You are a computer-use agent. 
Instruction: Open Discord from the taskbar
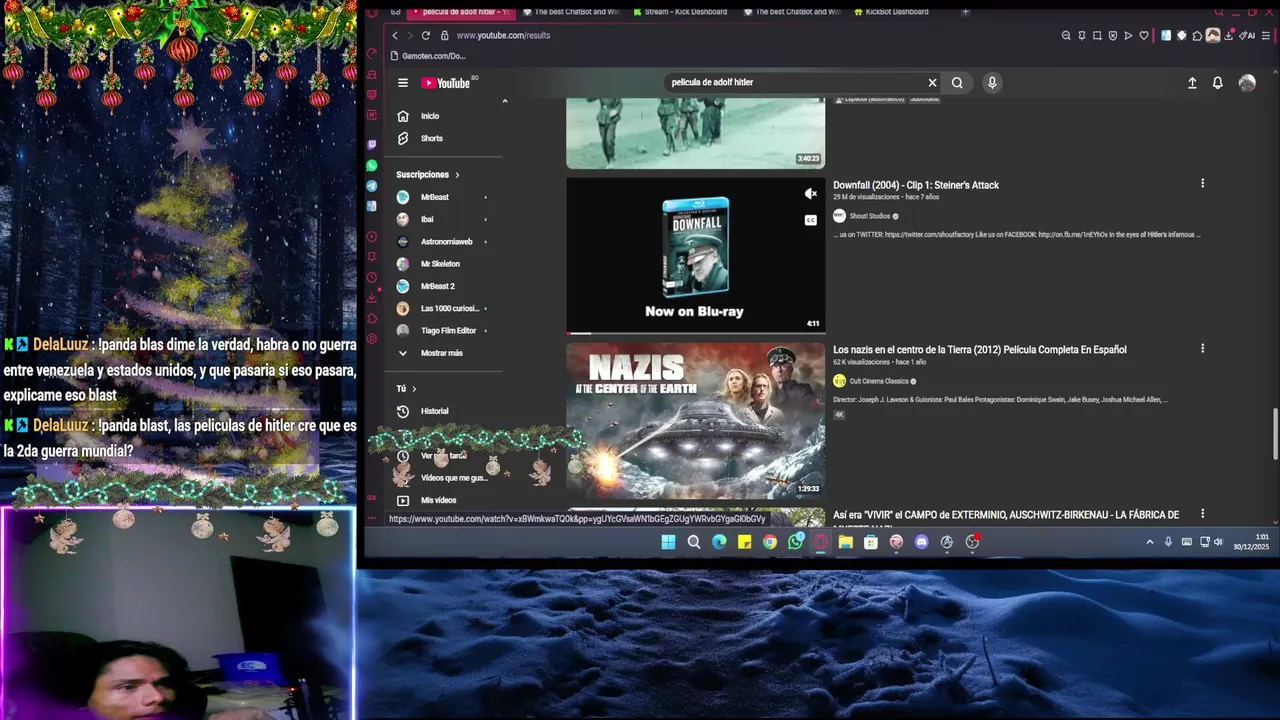921,542
